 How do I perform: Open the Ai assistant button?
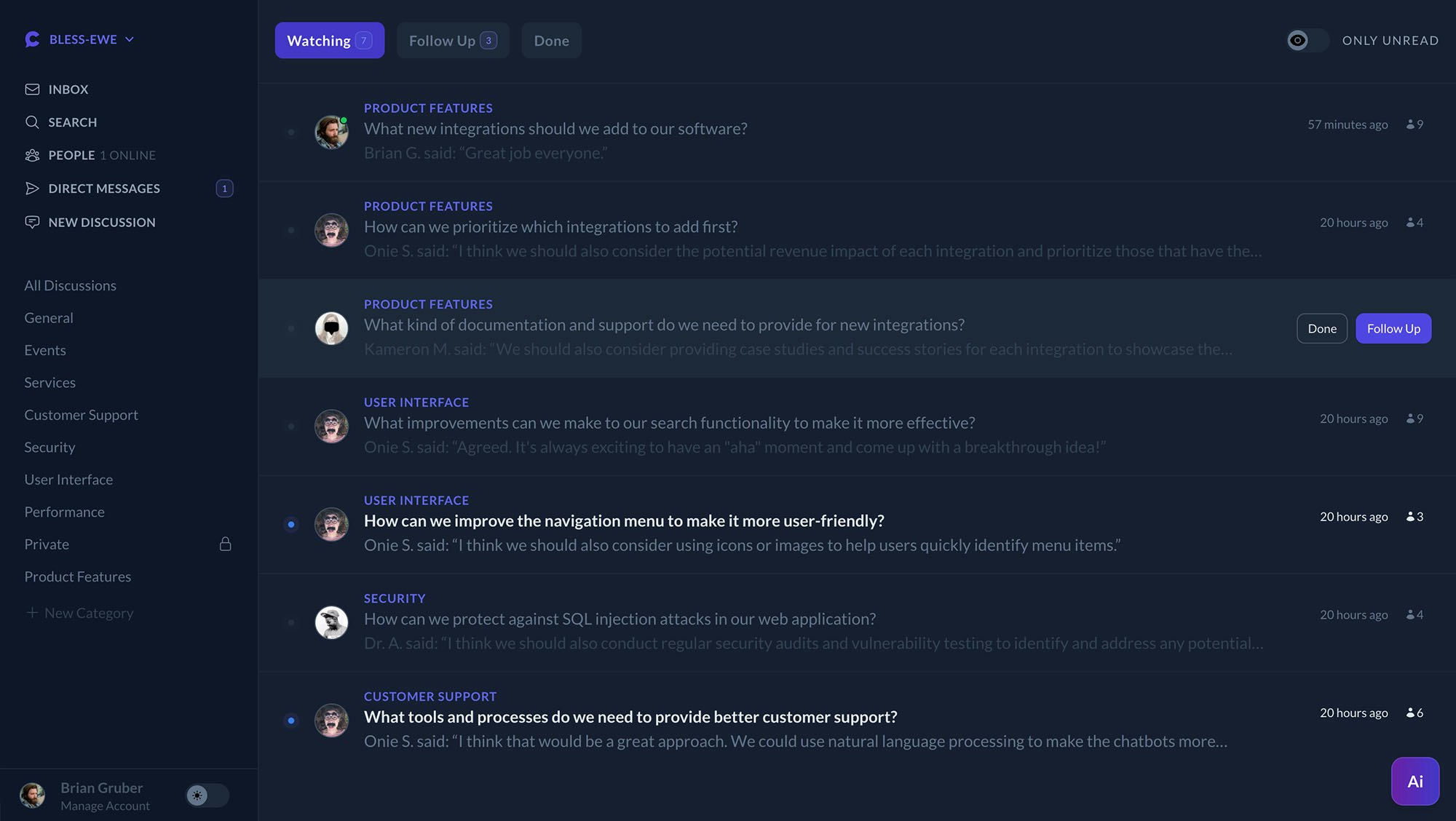pos(1415,781)
